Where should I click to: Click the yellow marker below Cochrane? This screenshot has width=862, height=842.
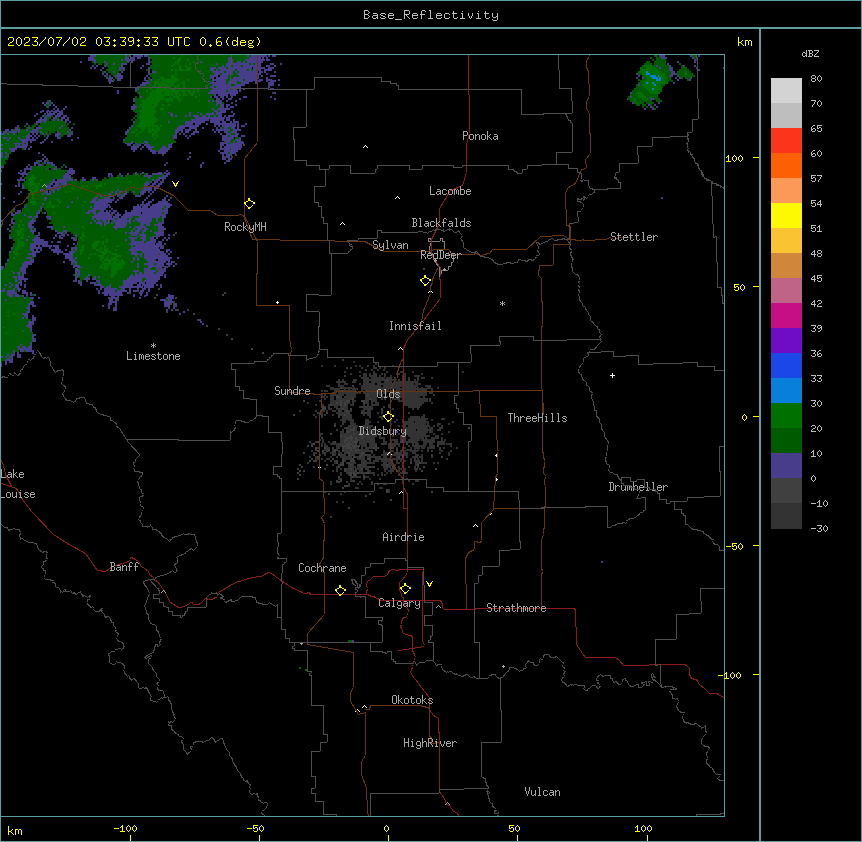point(340,590)
